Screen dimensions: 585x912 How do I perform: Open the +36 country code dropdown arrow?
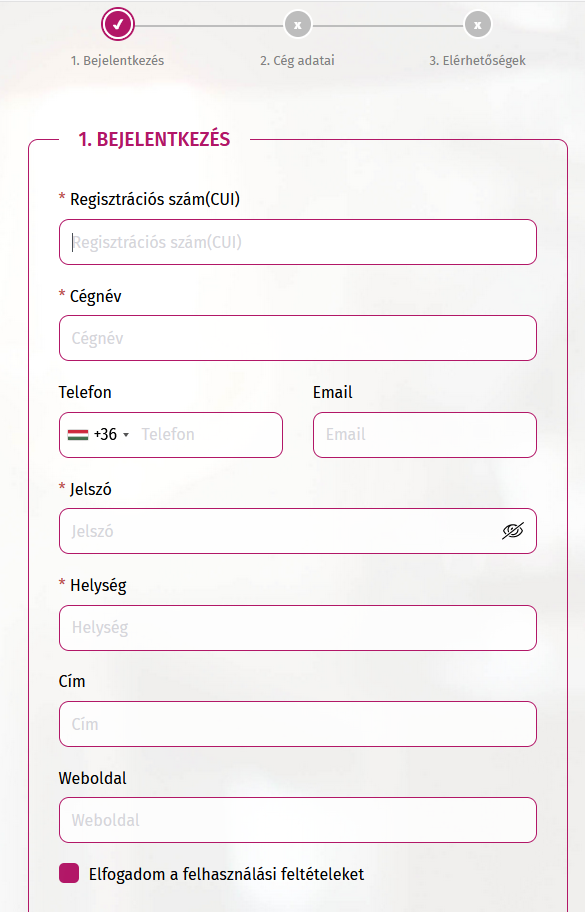click(x=126, y=435)
